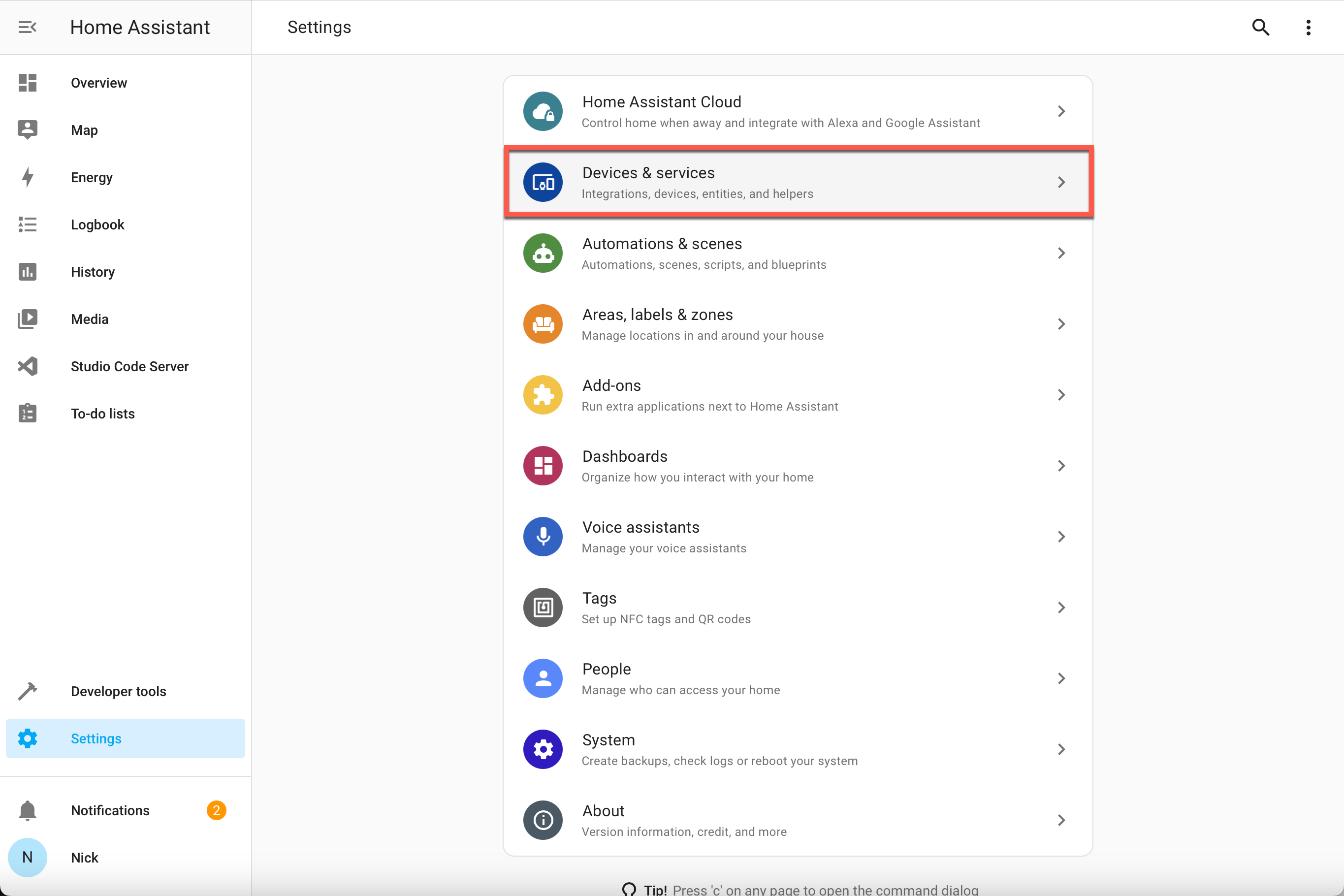Collapse the sidebar with the menu icon
Screen dimensions: 1344x896
[27, 28]
